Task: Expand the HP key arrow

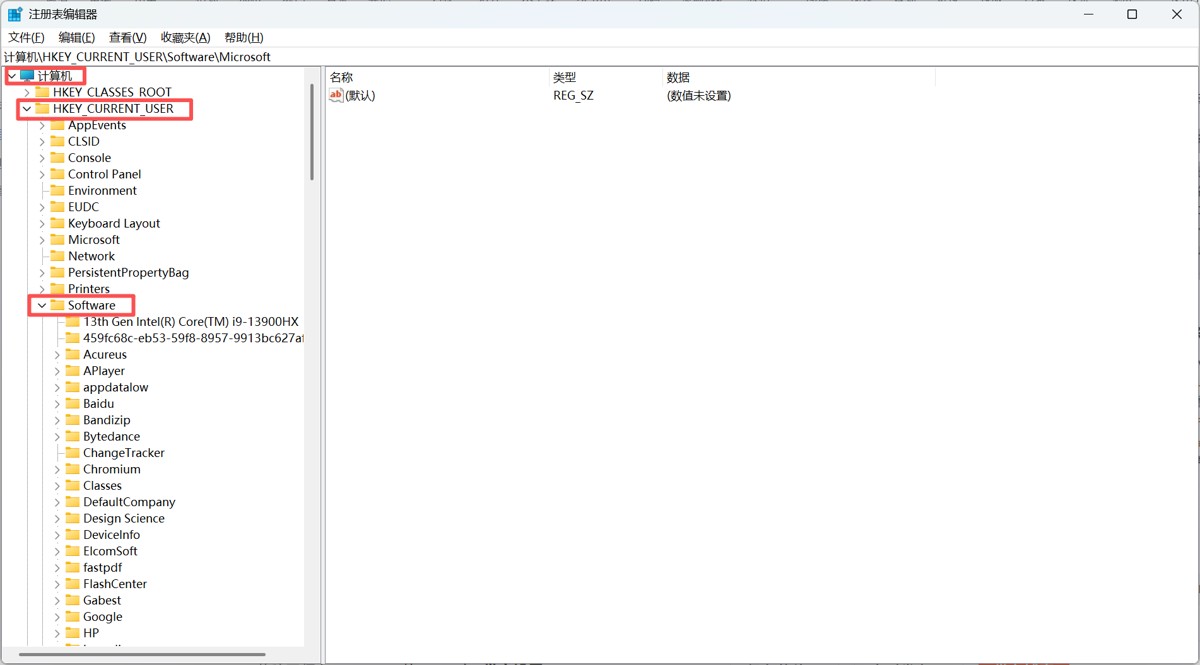Action: (57, 633)
